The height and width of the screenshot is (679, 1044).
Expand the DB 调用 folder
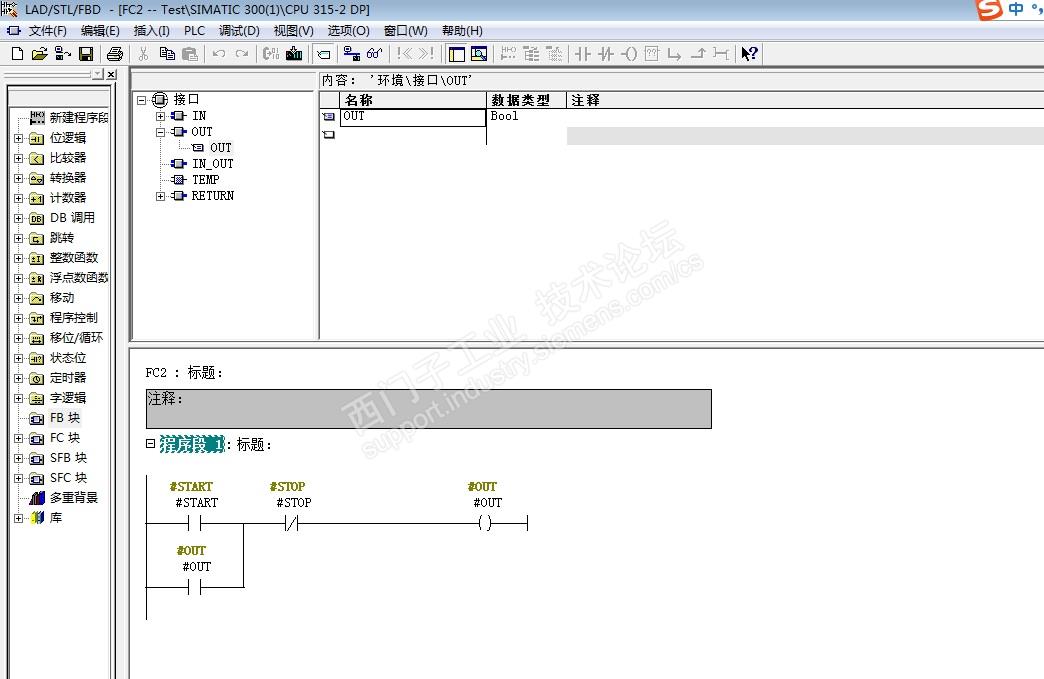pyautogui.click(x=19, y=218)
